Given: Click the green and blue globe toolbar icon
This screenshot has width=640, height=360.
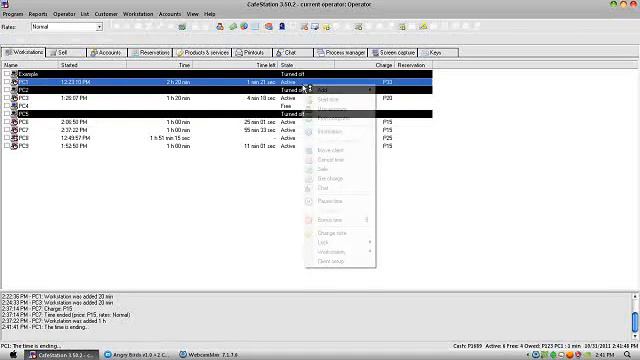Looking at the screenshot, I should click(244, 27).
